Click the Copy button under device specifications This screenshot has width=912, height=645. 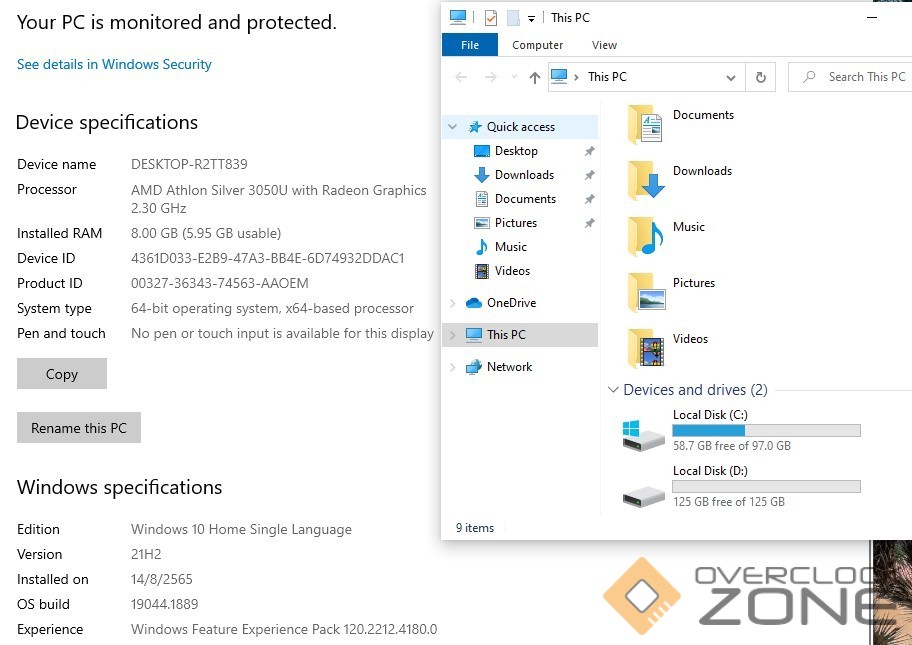(x=62, y=374)
